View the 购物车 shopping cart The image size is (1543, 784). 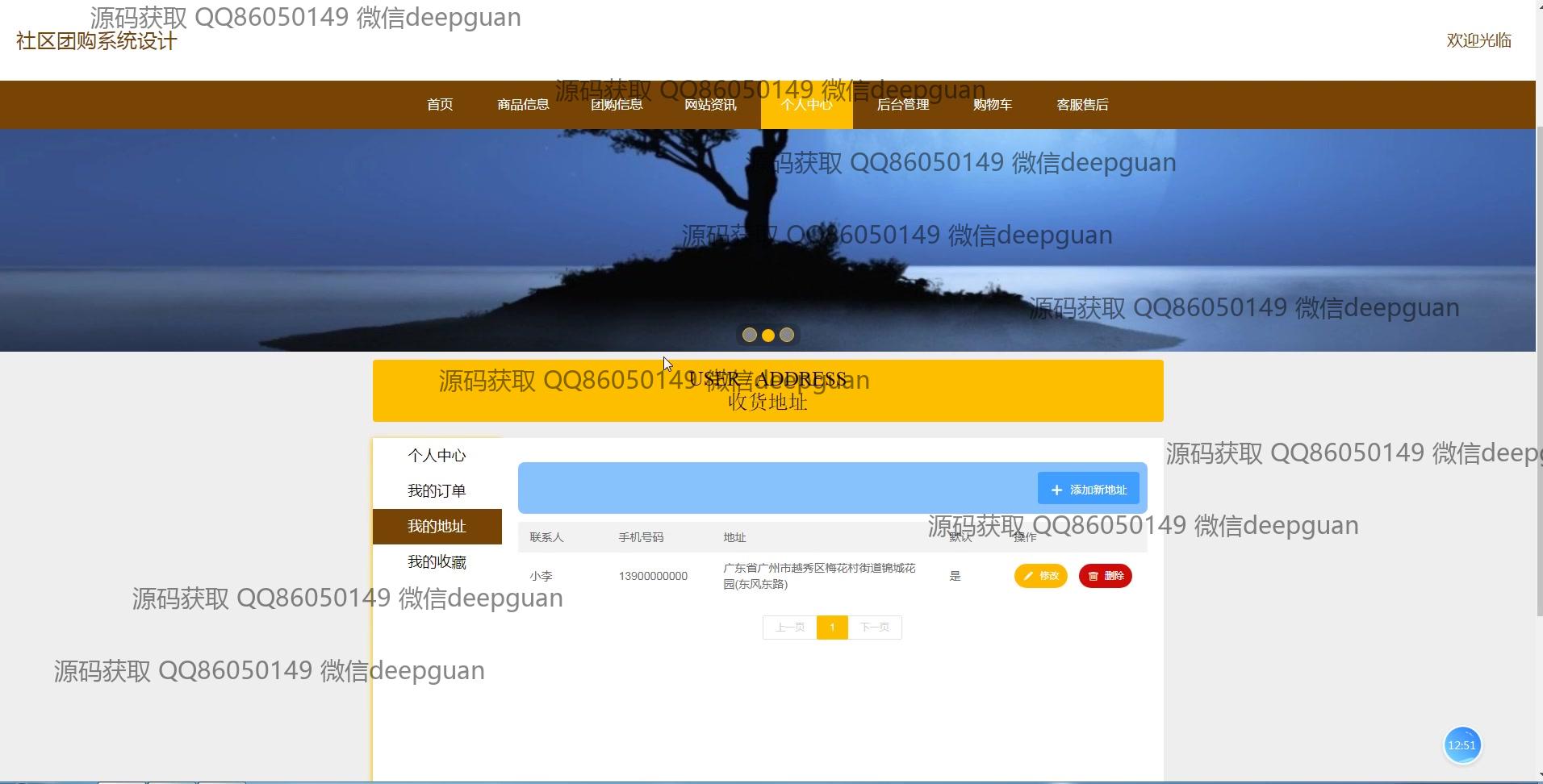coord(992,105)
